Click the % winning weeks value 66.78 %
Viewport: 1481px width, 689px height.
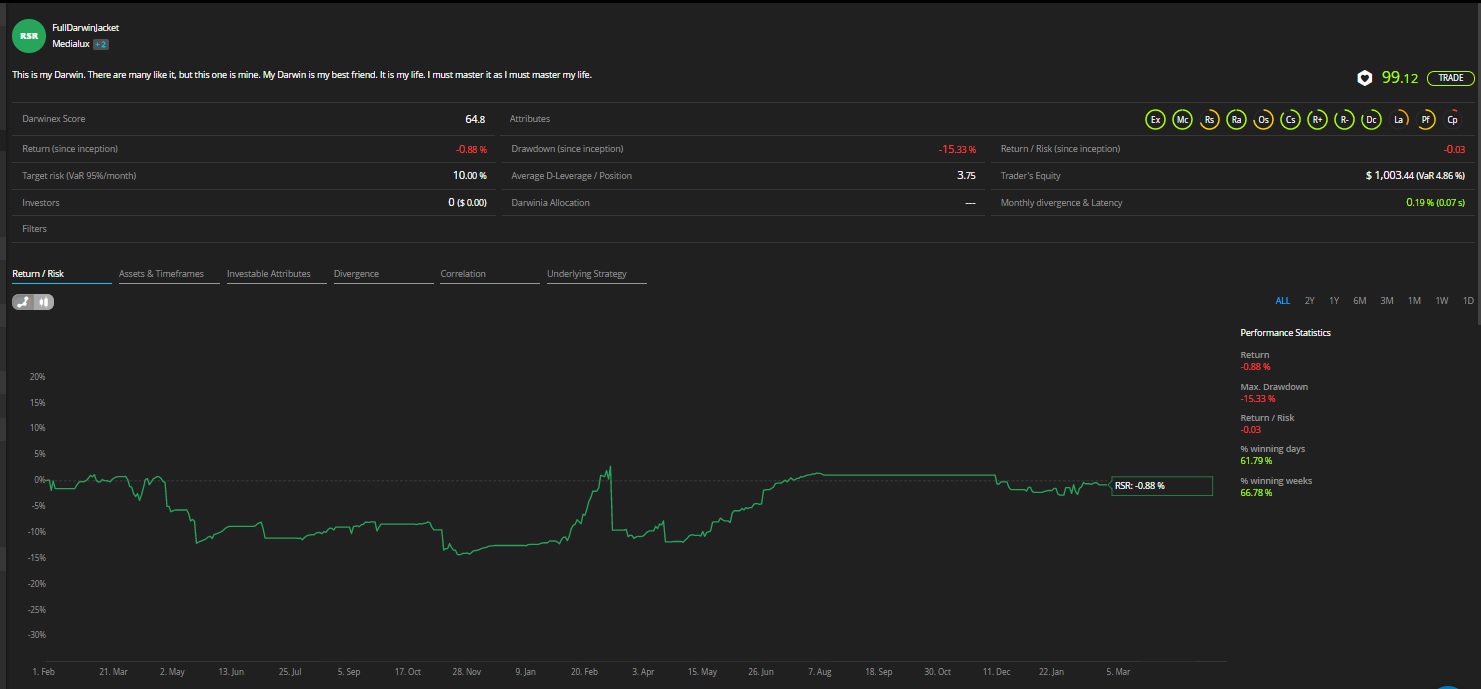pos(1256,493)
